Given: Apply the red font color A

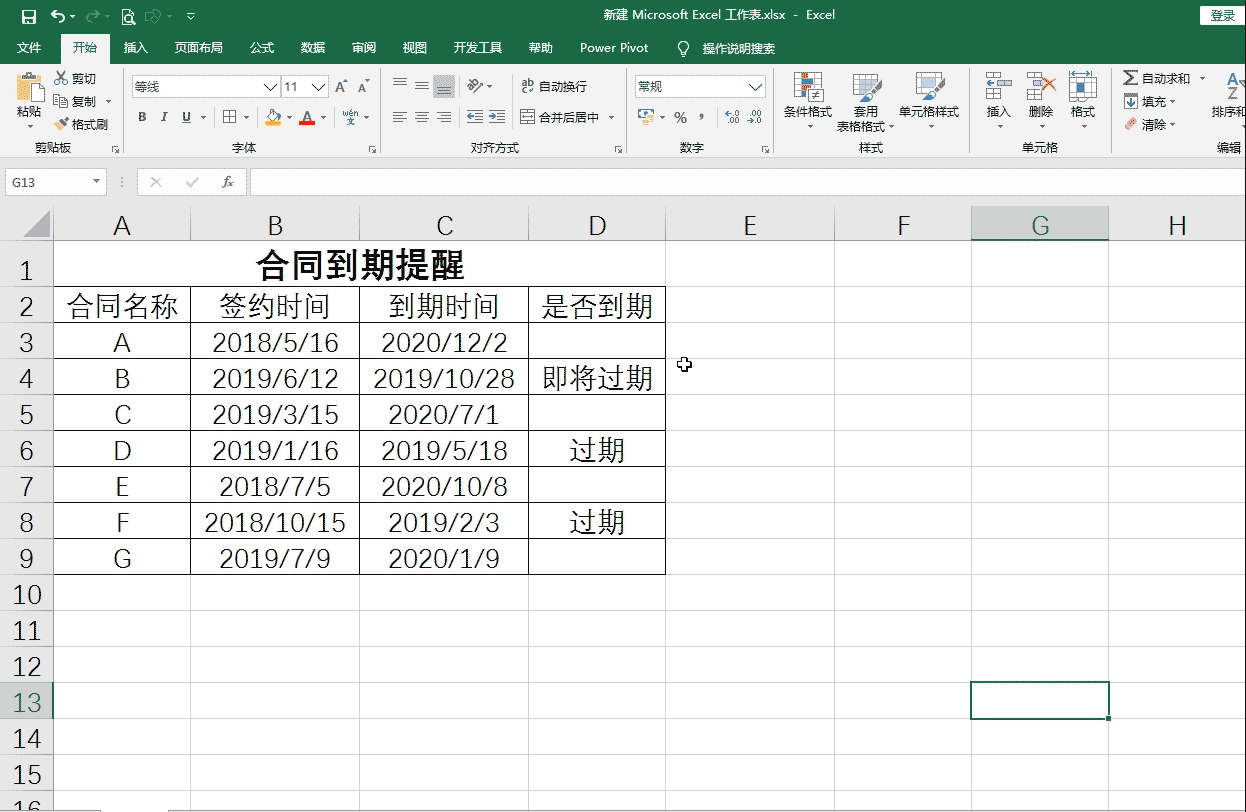Looking at the screenshot, I should click(308, 117).
